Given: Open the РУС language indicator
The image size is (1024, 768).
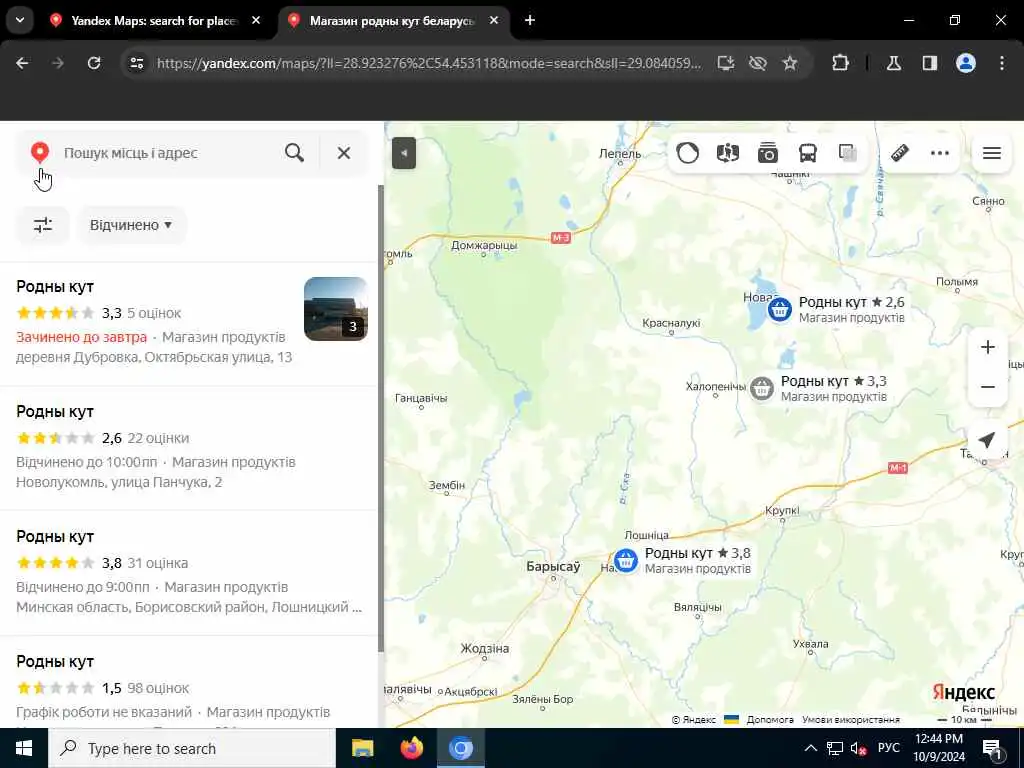Looking at the screenshot, I should point(888,748).
